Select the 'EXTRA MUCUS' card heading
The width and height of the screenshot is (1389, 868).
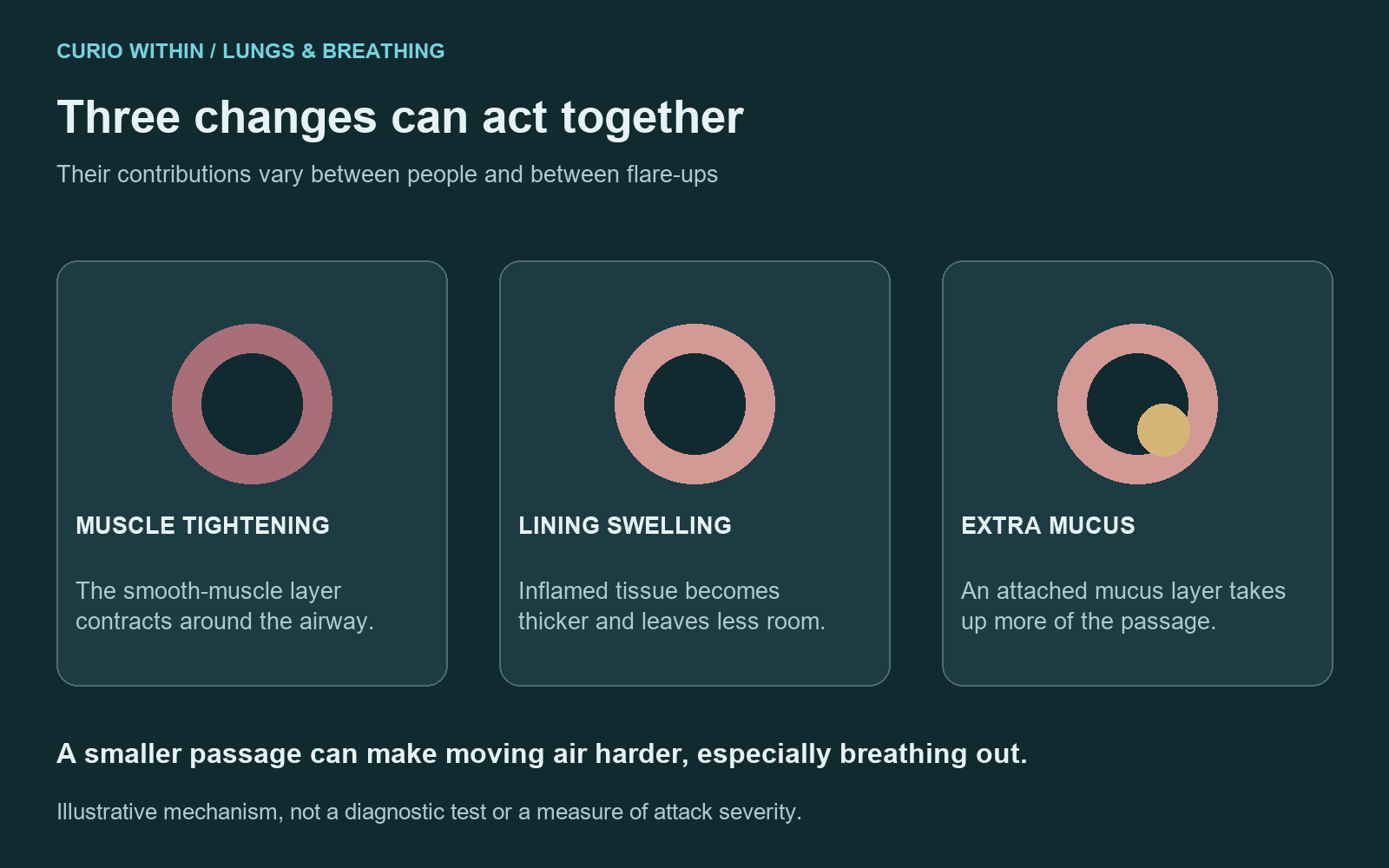pyautogui.click(x=1048, y=525)
